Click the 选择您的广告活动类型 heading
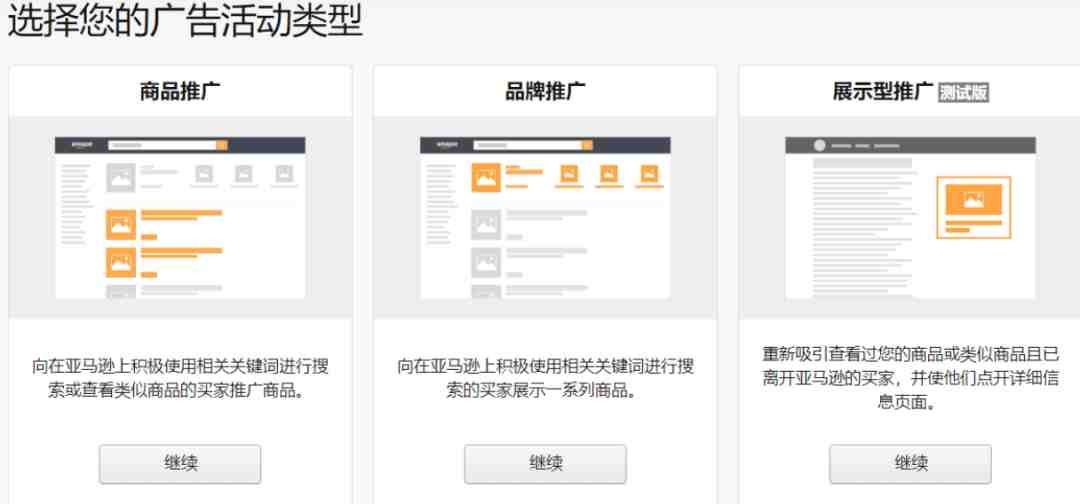Image resolution: width=1080 pixels, height=504 pixels. 185,23
